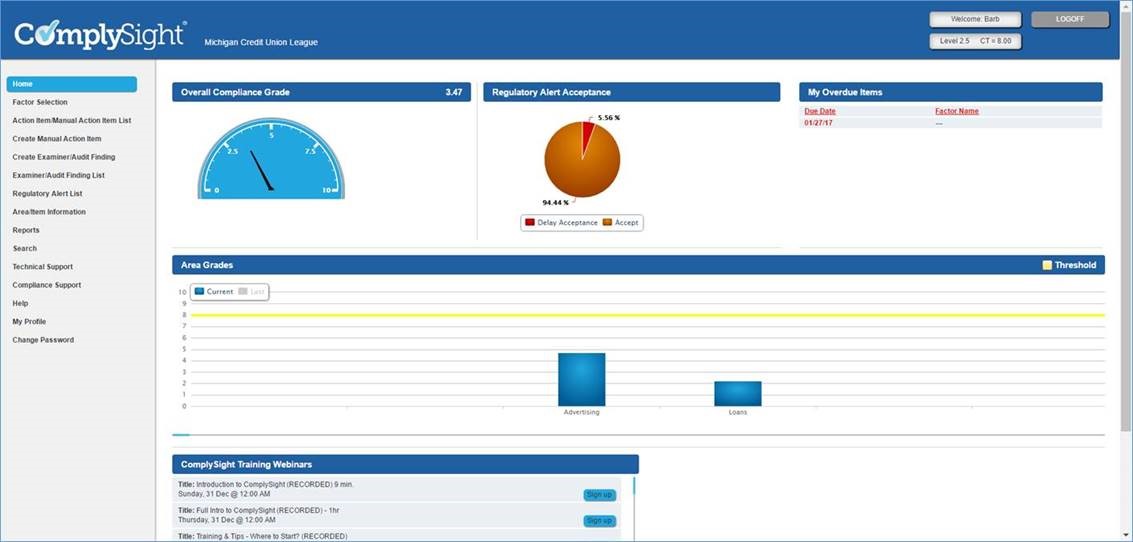The image size is (1133, 542).
Task: Click the Training & Tips webinar title
Action: tap(262, 536)
